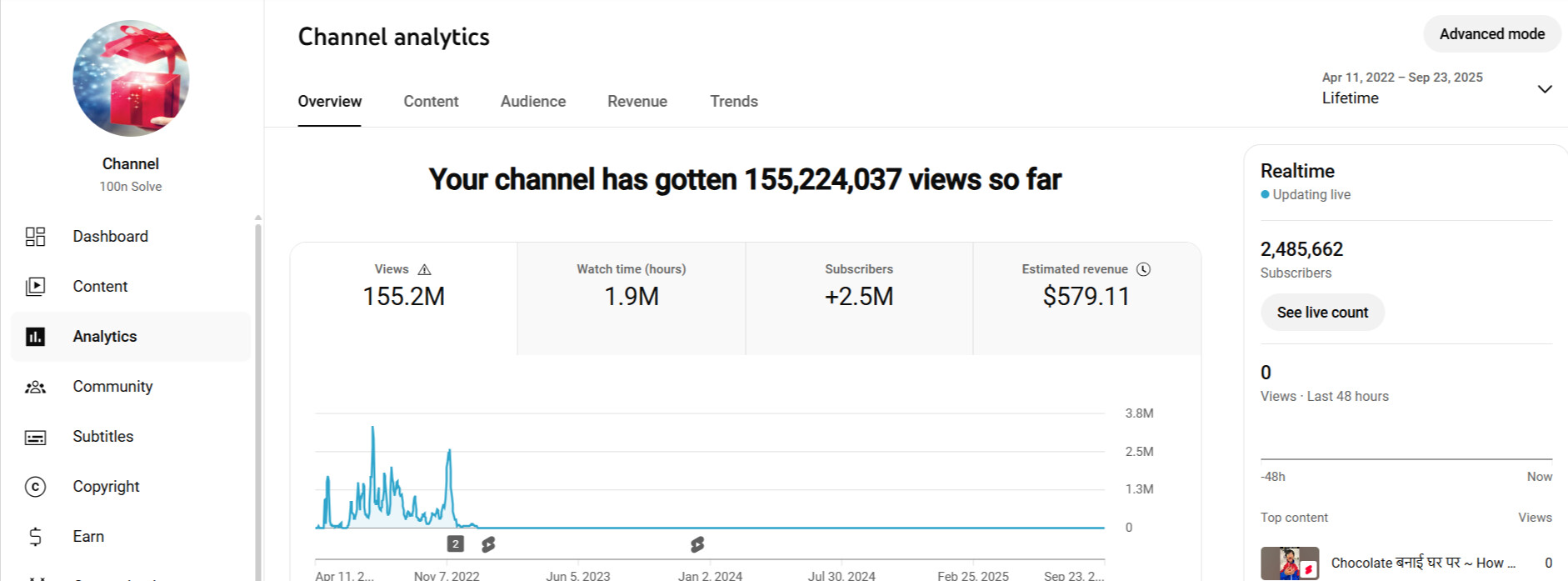Open the Chocolate video thumbnail in Top content
1568x581 pixels.
point(1289,563)
